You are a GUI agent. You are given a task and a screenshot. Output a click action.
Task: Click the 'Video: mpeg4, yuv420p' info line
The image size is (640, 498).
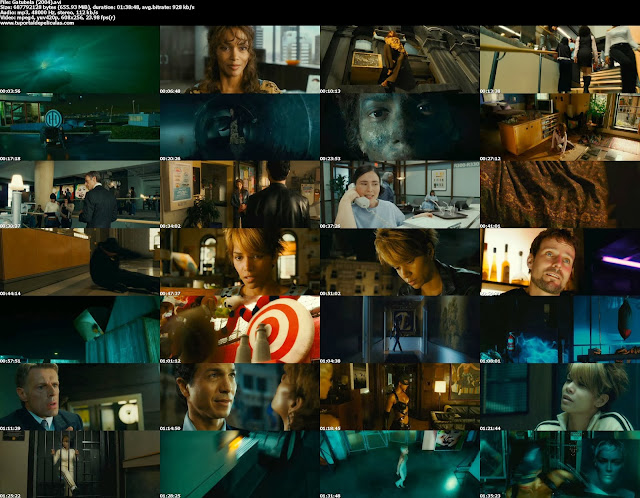pos(58,18)
